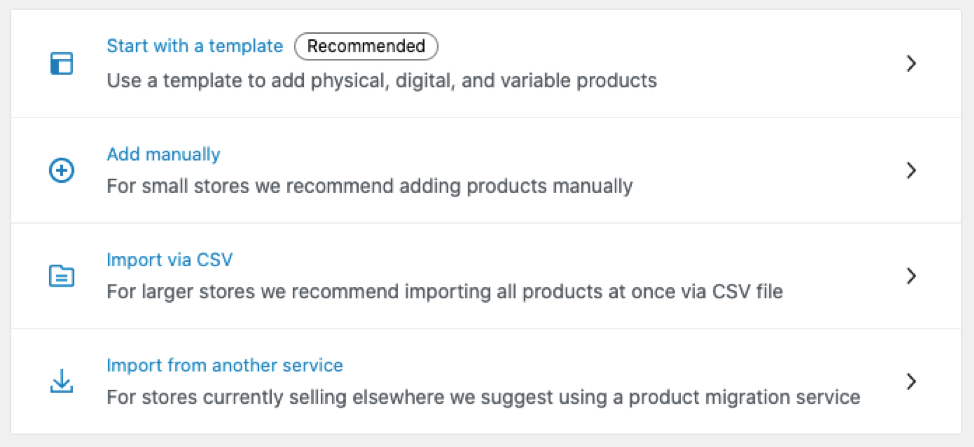This screenshot has width=974, height=447.
Task: Click the product migration service description
Action: [x=483, y=397]
